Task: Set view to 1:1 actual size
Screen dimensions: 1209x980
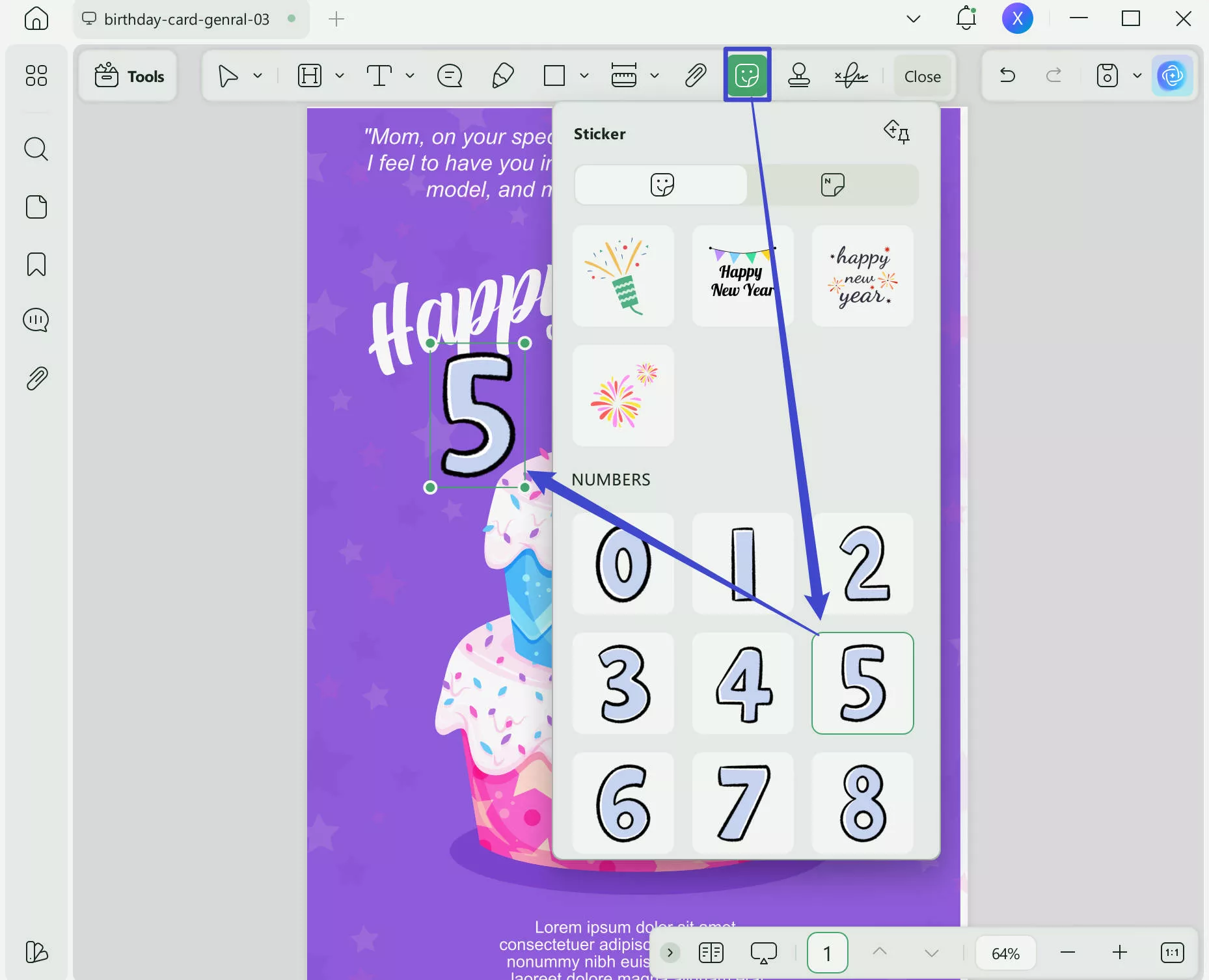Action: pyautogui.click(x=1171, y=952)
